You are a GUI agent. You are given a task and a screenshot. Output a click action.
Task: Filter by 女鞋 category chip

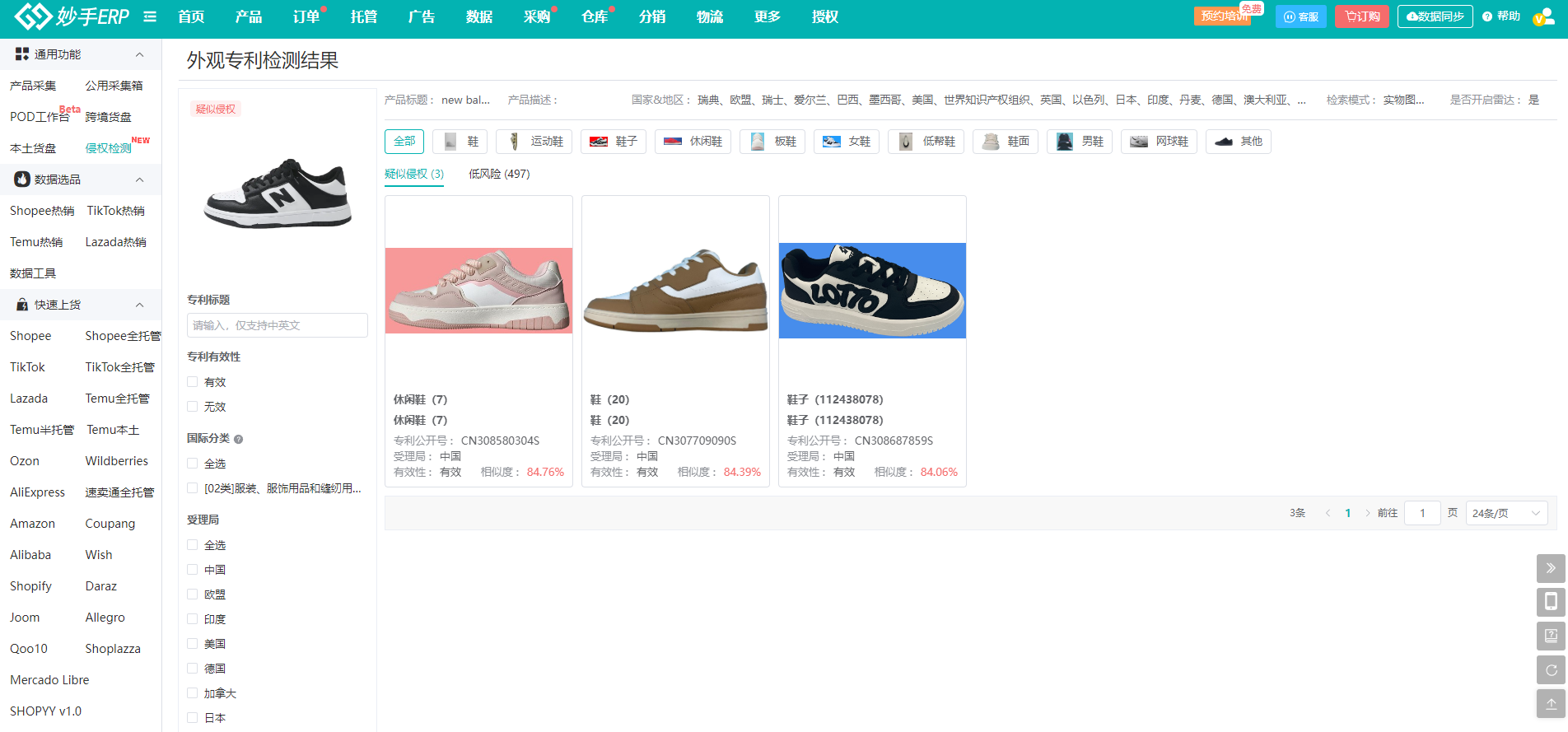tap(847, 142)
